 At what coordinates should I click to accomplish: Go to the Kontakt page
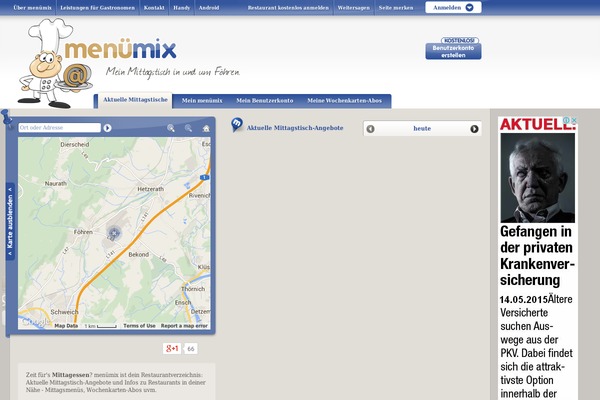click(x=154, y=8)
